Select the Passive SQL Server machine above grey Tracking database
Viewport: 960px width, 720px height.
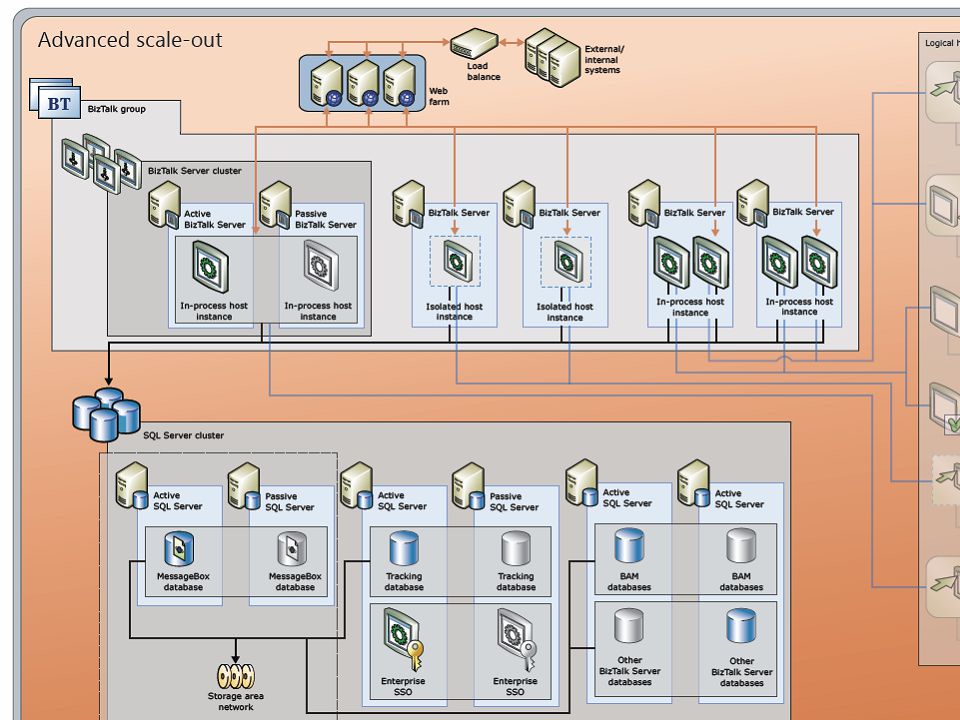click(x=468, y=486)
